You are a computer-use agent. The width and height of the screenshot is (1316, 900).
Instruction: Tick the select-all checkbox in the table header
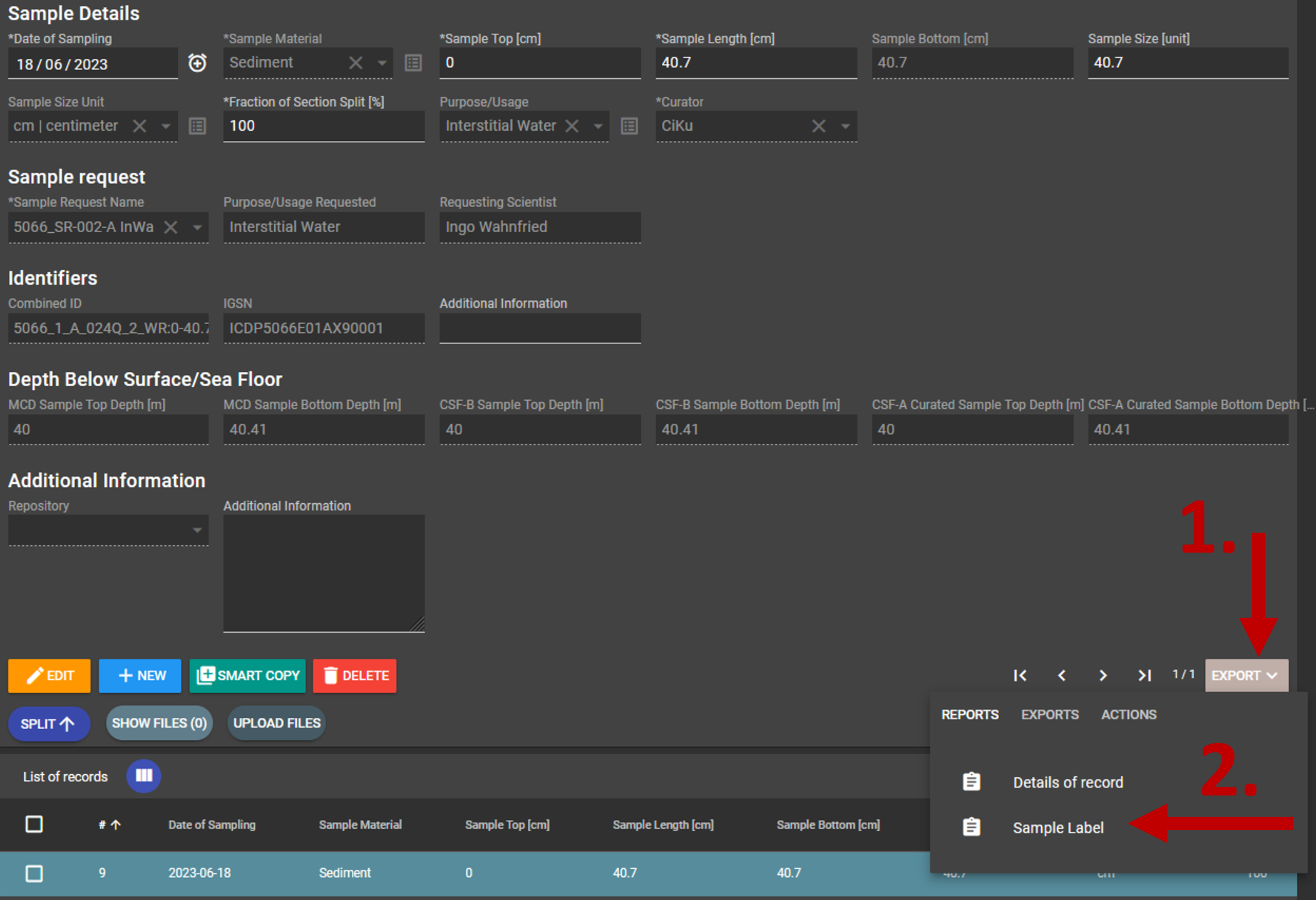coord(34,824)
